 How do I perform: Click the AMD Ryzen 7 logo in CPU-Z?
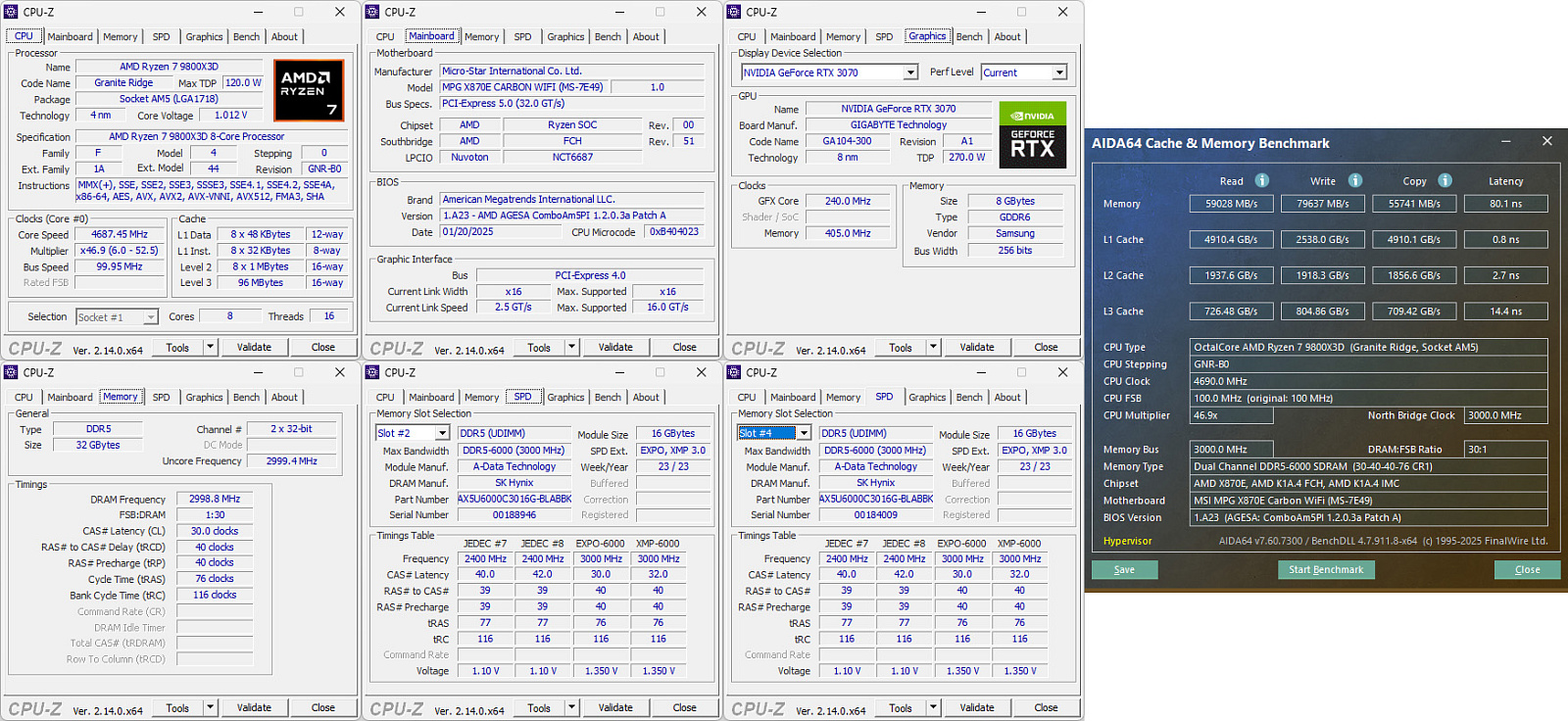coord(309,90)
